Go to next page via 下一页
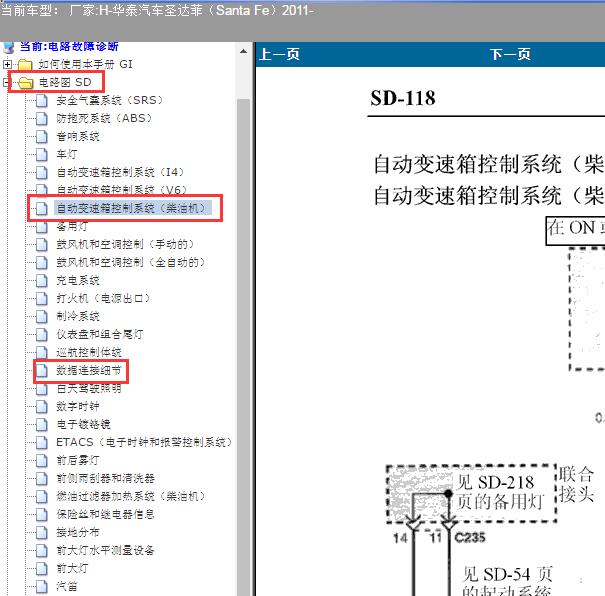Viewport: 605px width, 596px height. 510,54
